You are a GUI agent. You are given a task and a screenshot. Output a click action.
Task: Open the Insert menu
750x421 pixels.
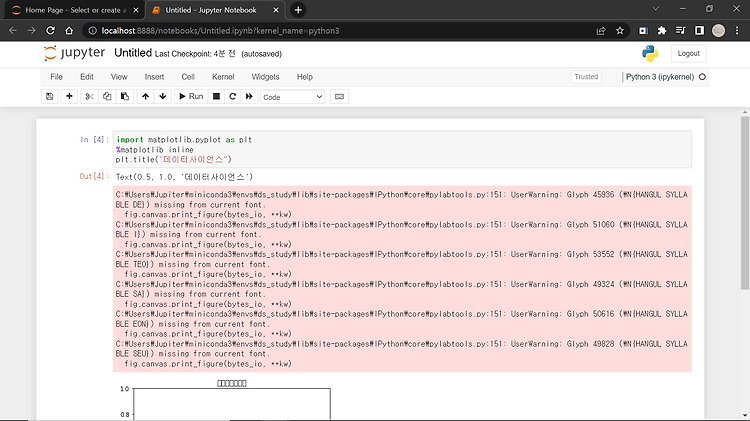pos(154,77)
